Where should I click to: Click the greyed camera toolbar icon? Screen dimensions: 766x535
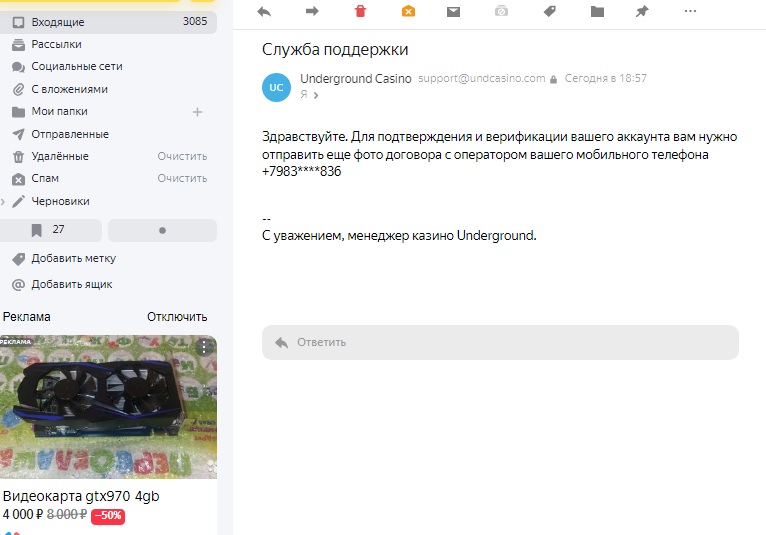point(501,11)
